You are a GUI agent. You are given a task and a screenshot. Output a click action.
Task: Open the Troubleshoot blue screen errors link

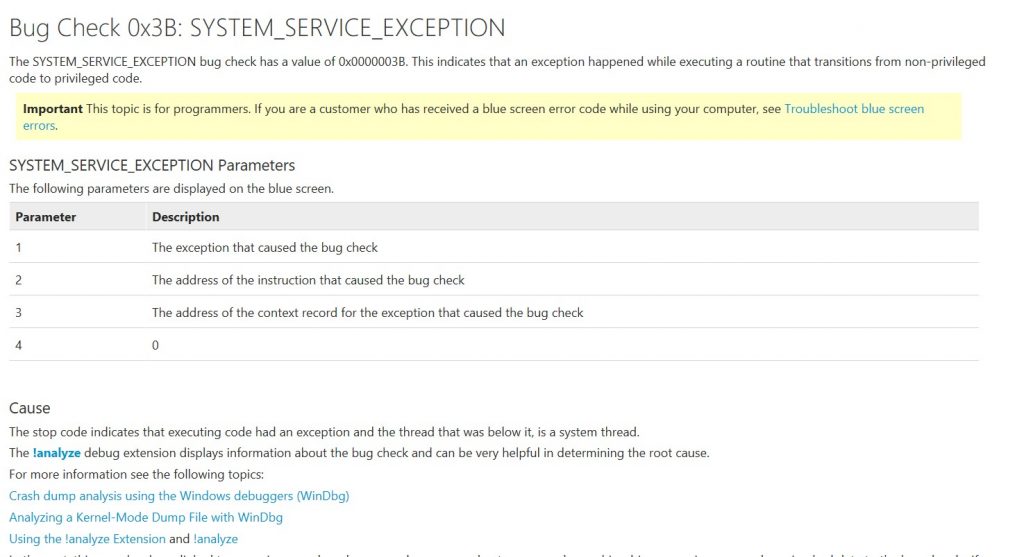point(853,109)
